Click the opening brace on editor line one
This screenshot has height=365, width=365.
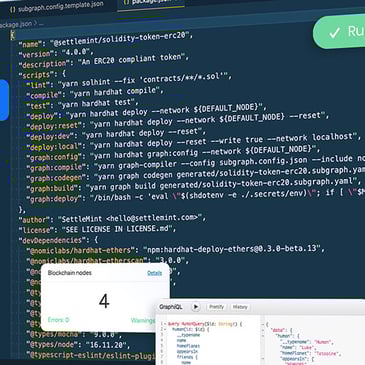coord(13,35)
